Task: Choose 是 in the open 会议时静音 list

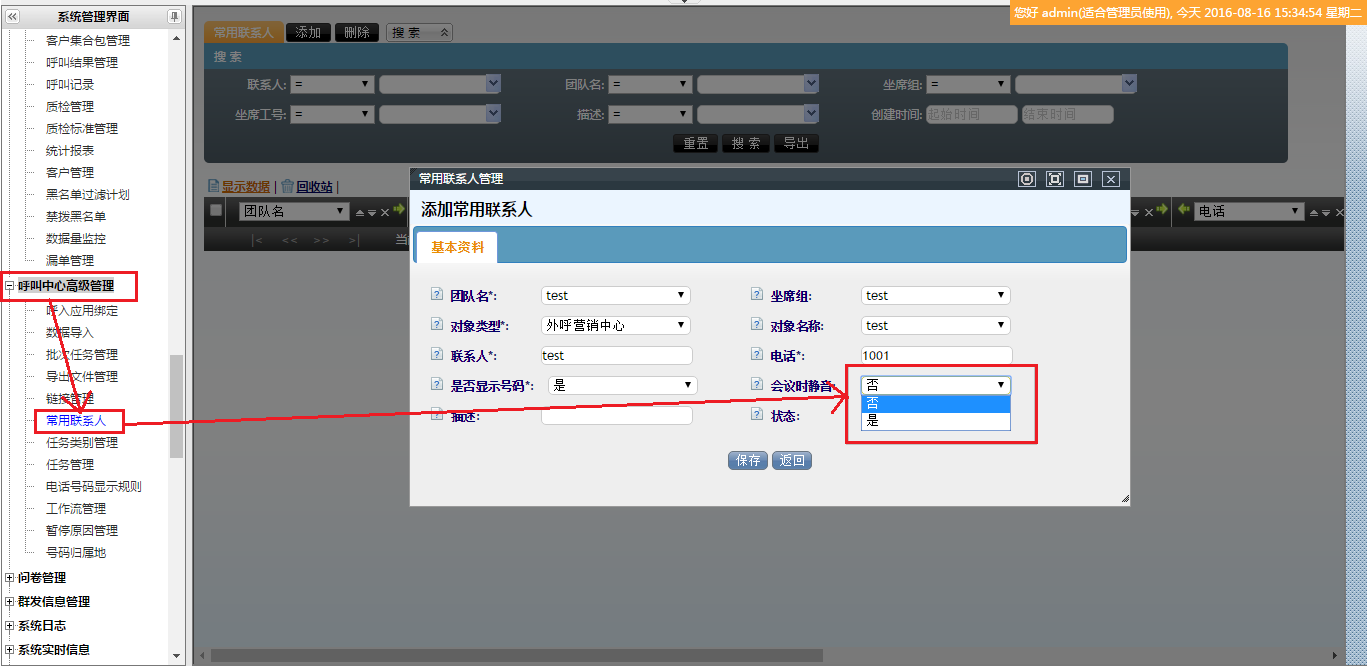Action: [x=935, y=421]
